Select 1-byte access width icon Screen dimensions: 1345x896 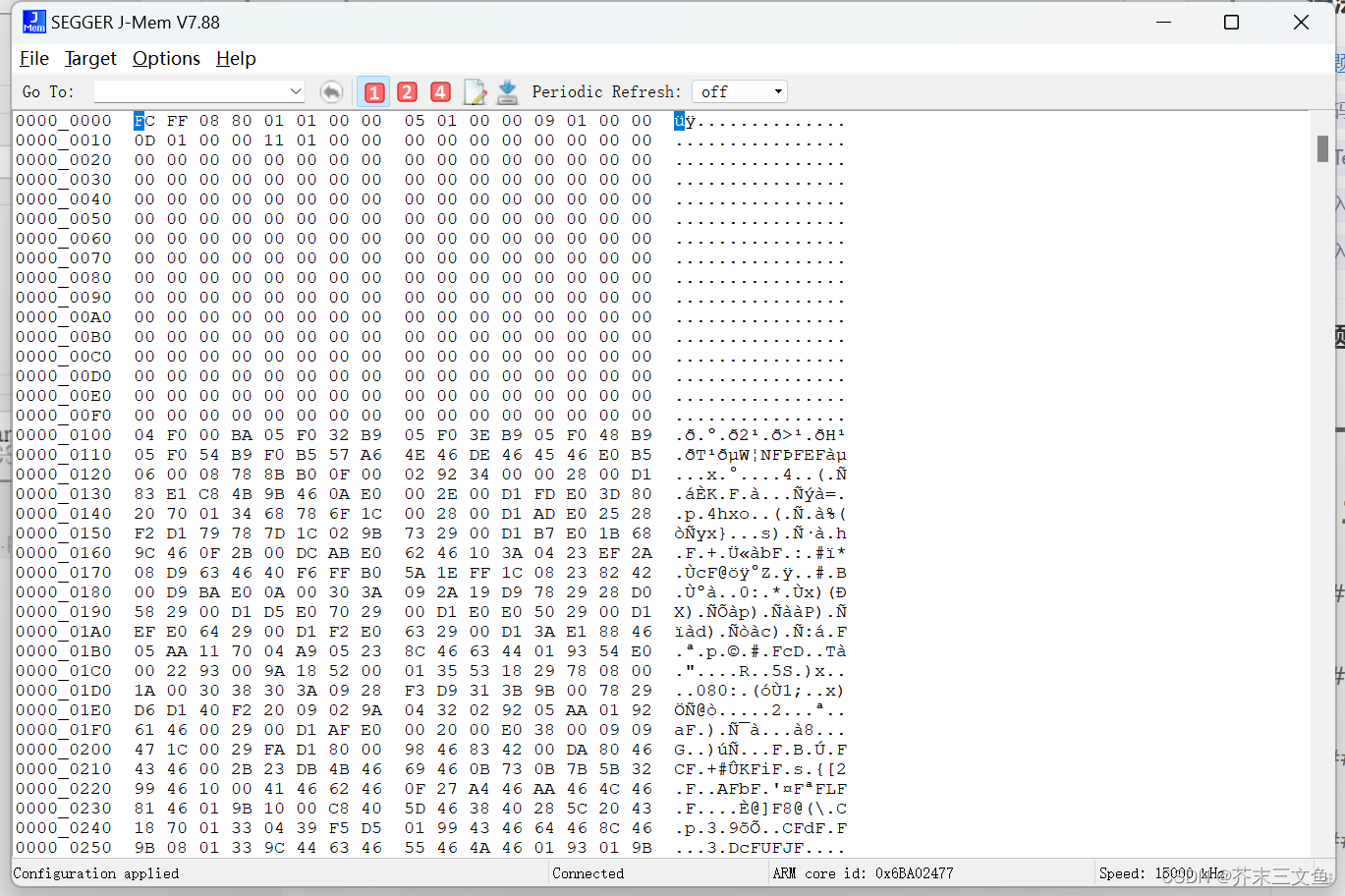click(373, 91)
